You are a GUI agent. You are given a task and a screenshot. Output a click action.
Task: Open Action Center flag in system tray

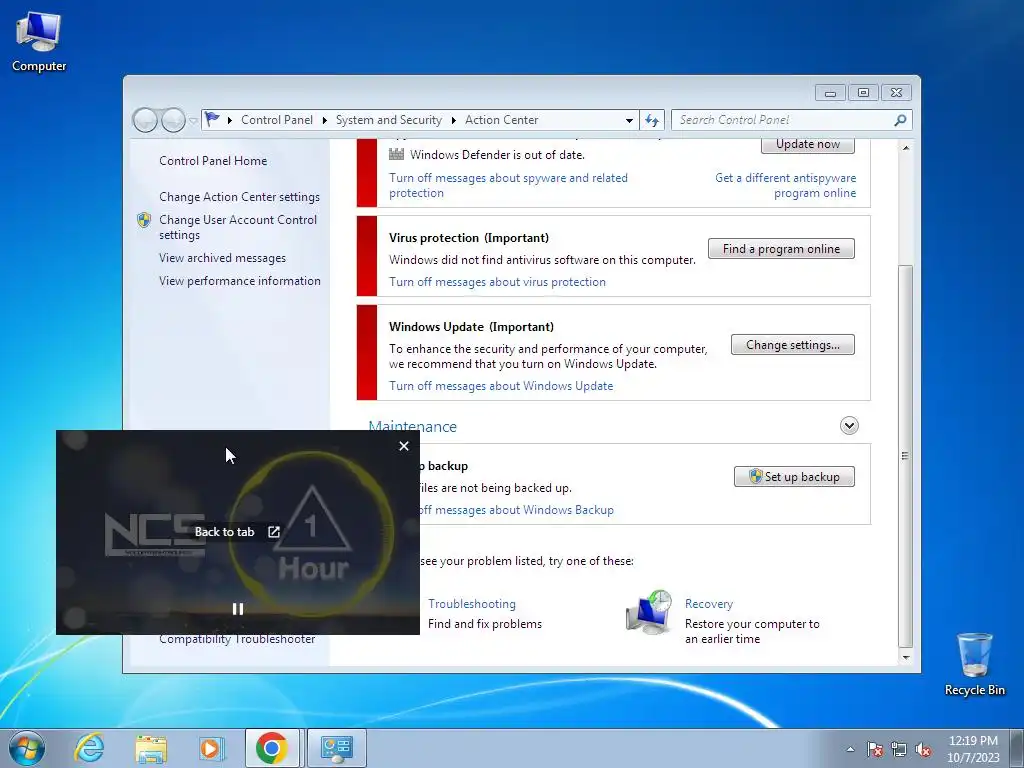[x=875, y=749]
